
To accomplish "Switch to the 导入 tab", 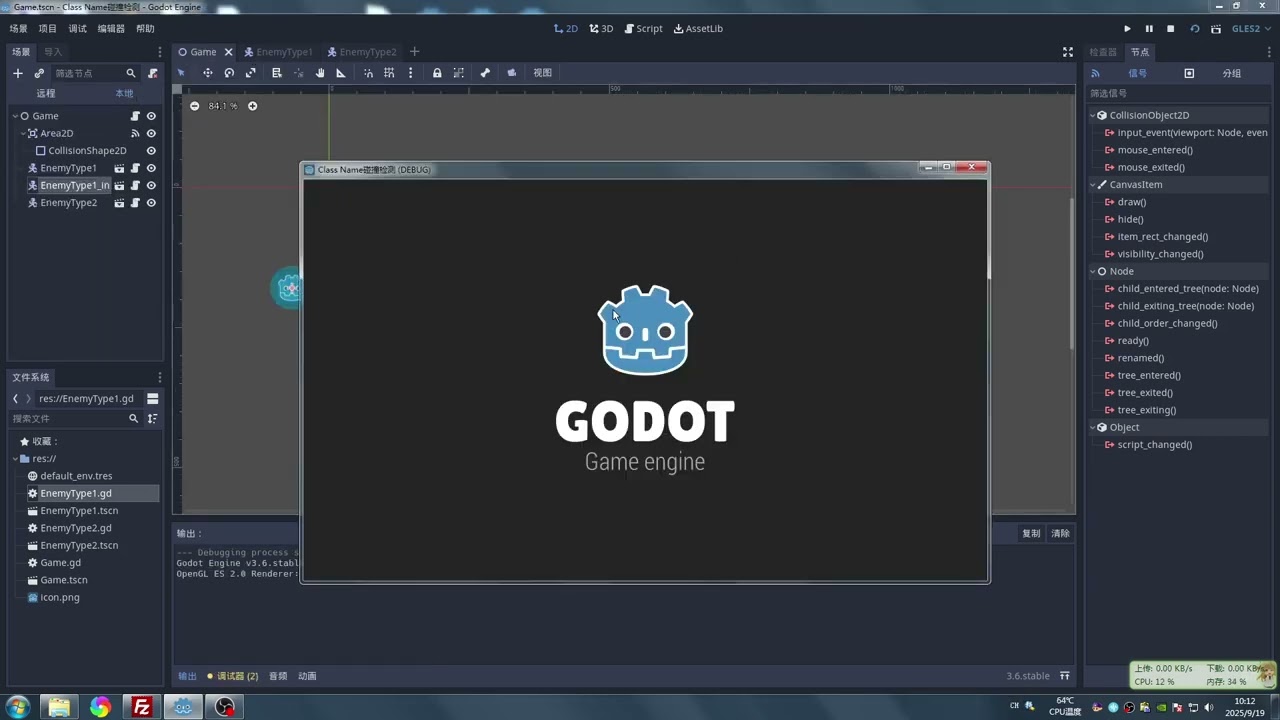I will pos(52,52).
